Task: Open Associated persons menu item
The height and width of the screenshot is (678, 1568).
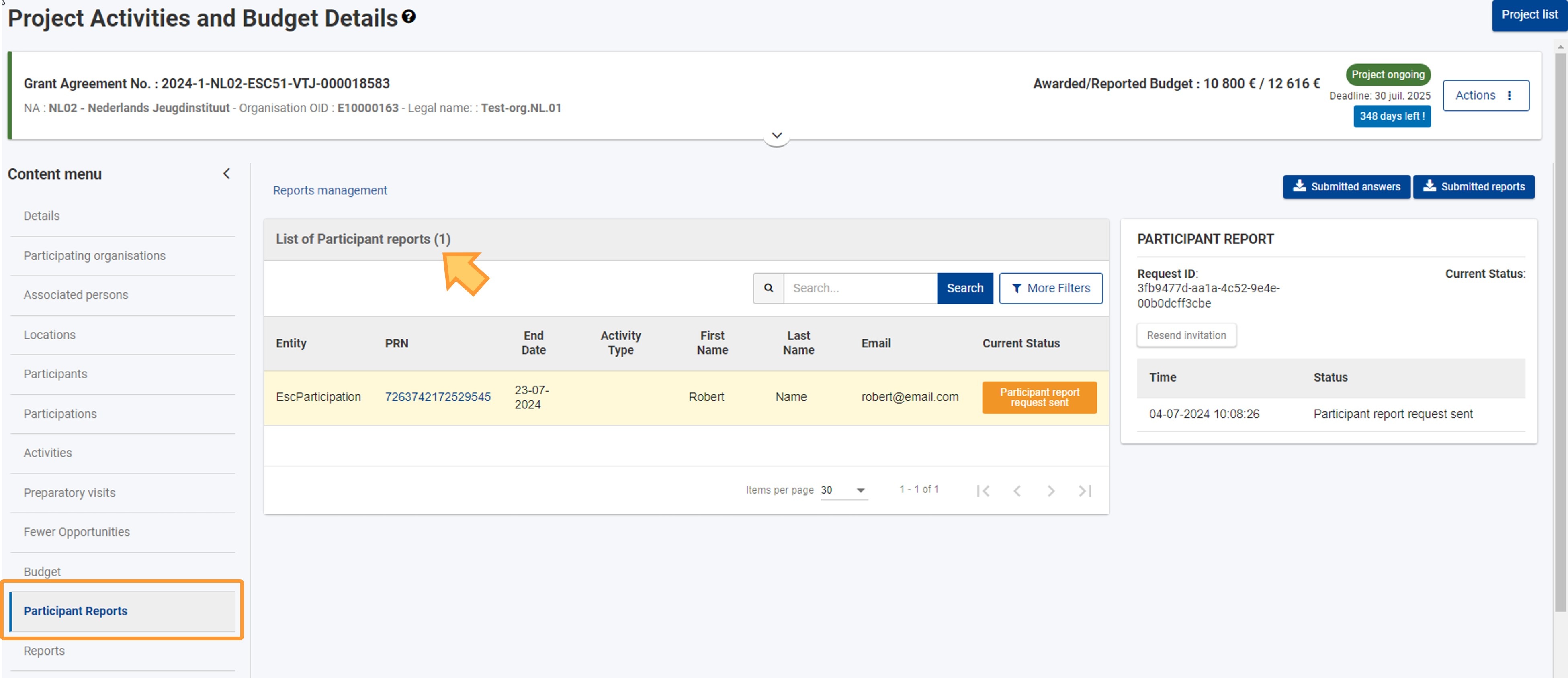Action: point(122,295)
